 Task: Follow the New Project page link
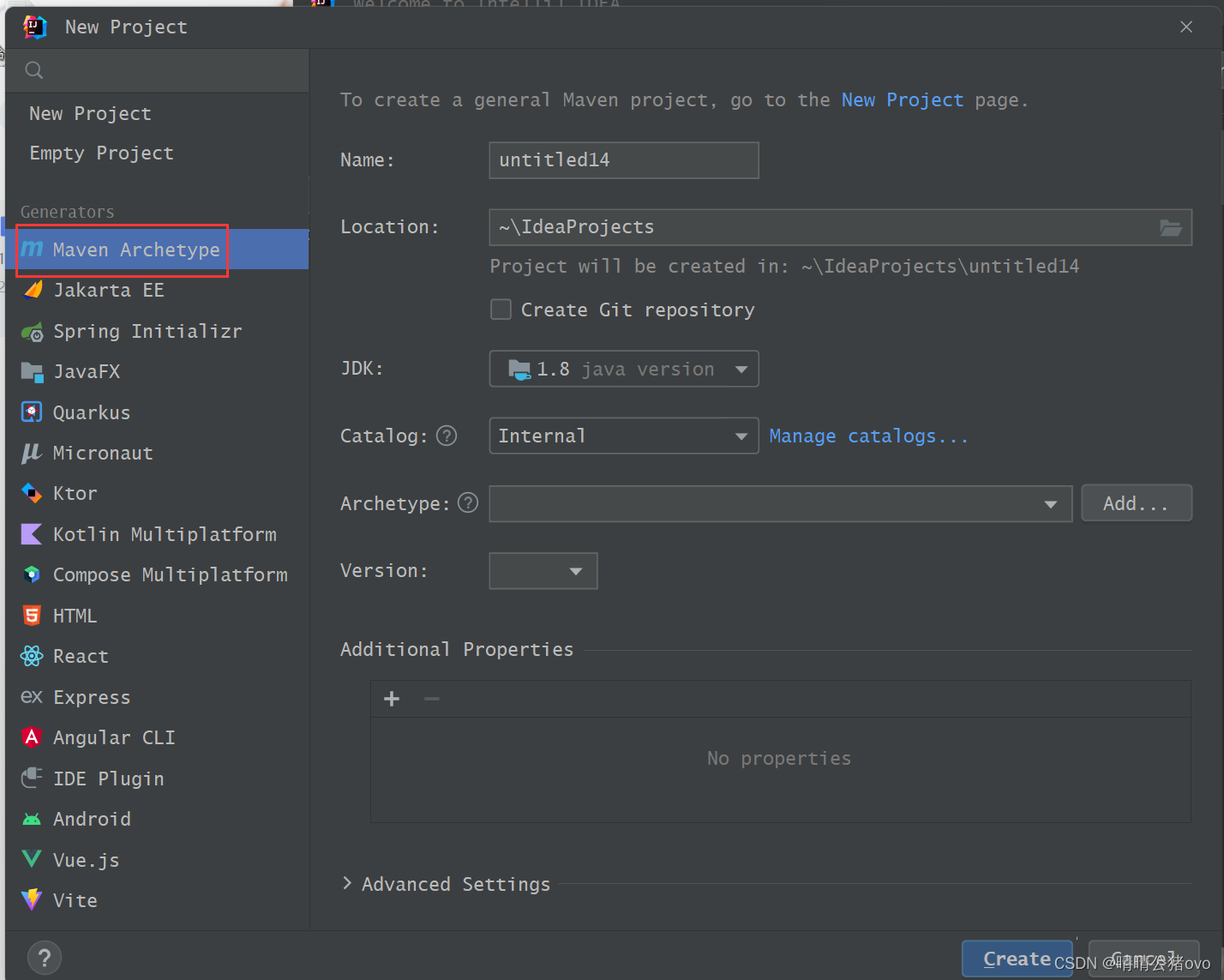(x=903, y=99)
